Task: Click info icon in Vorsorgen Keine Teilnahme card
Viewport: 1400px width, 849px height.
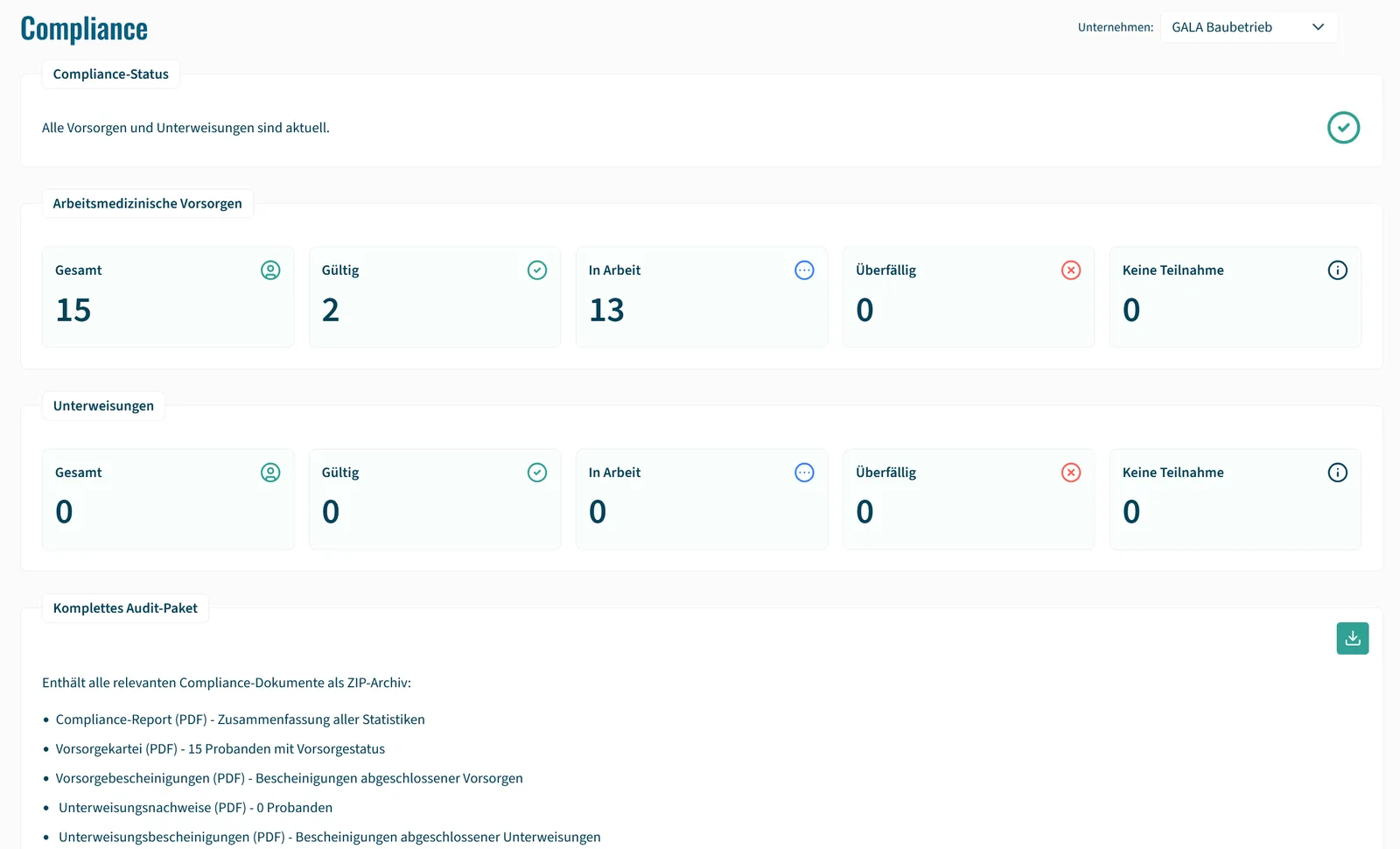Action: 1338,270
